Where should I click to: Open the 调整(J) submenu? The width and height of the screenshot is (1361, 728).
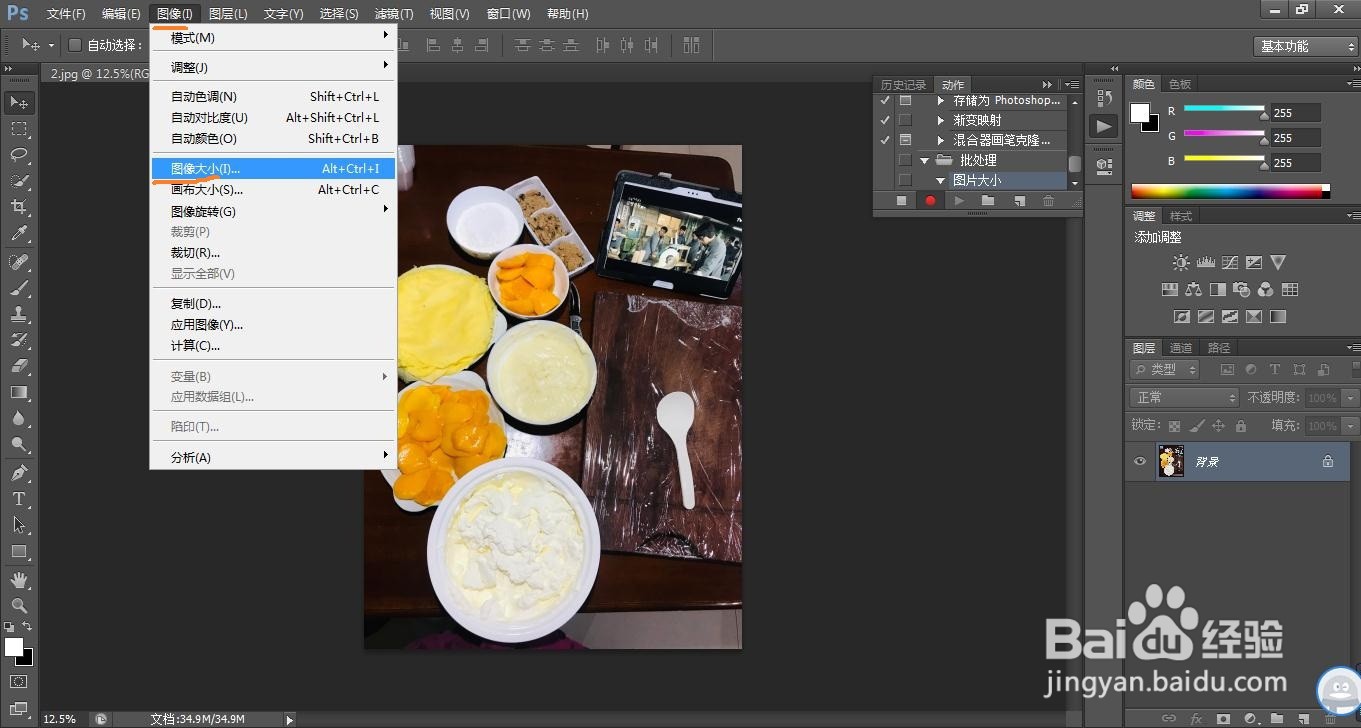pyautogui.click(x=273, y=67)
